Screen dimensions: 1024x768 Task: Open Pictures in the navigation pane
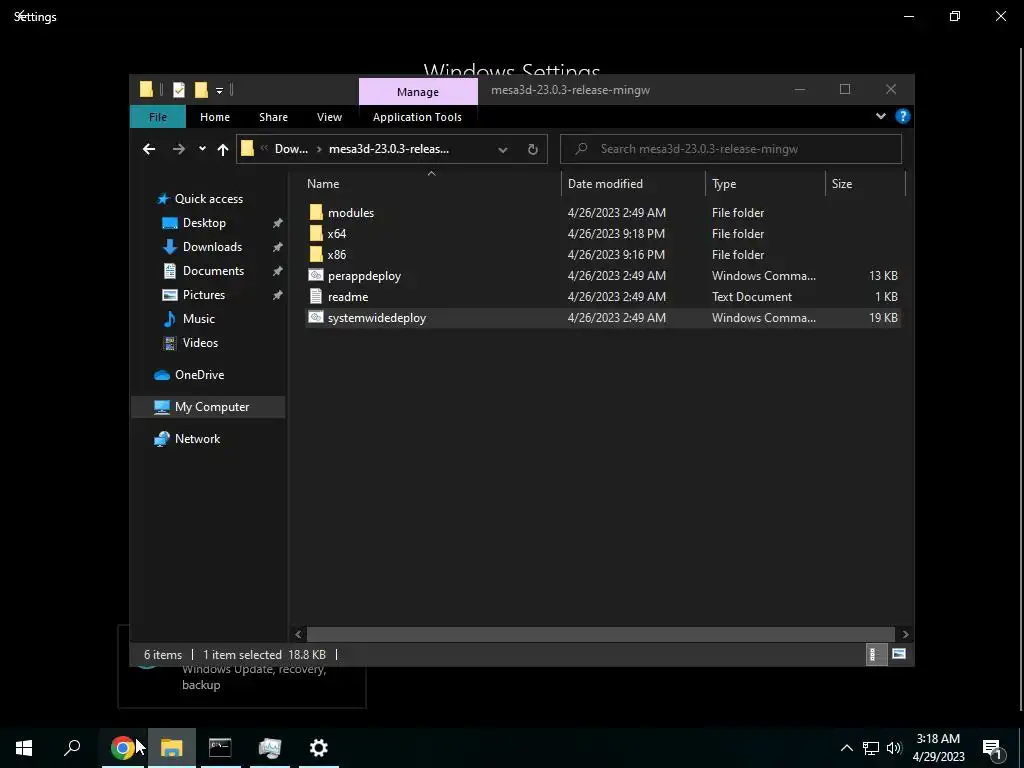point(204,295)
